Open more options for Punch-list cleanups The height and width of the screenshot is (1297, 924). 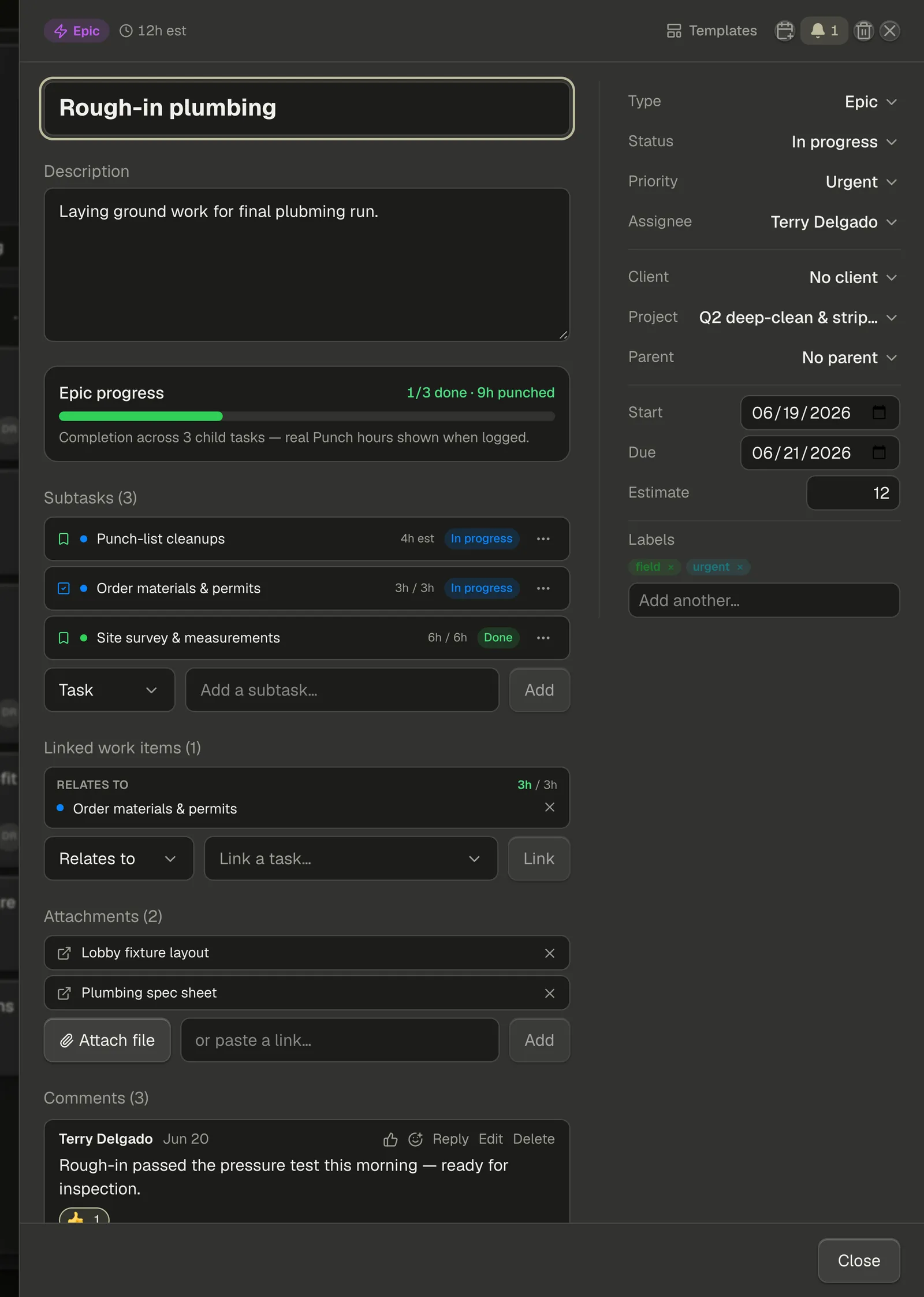coord(543,538)
